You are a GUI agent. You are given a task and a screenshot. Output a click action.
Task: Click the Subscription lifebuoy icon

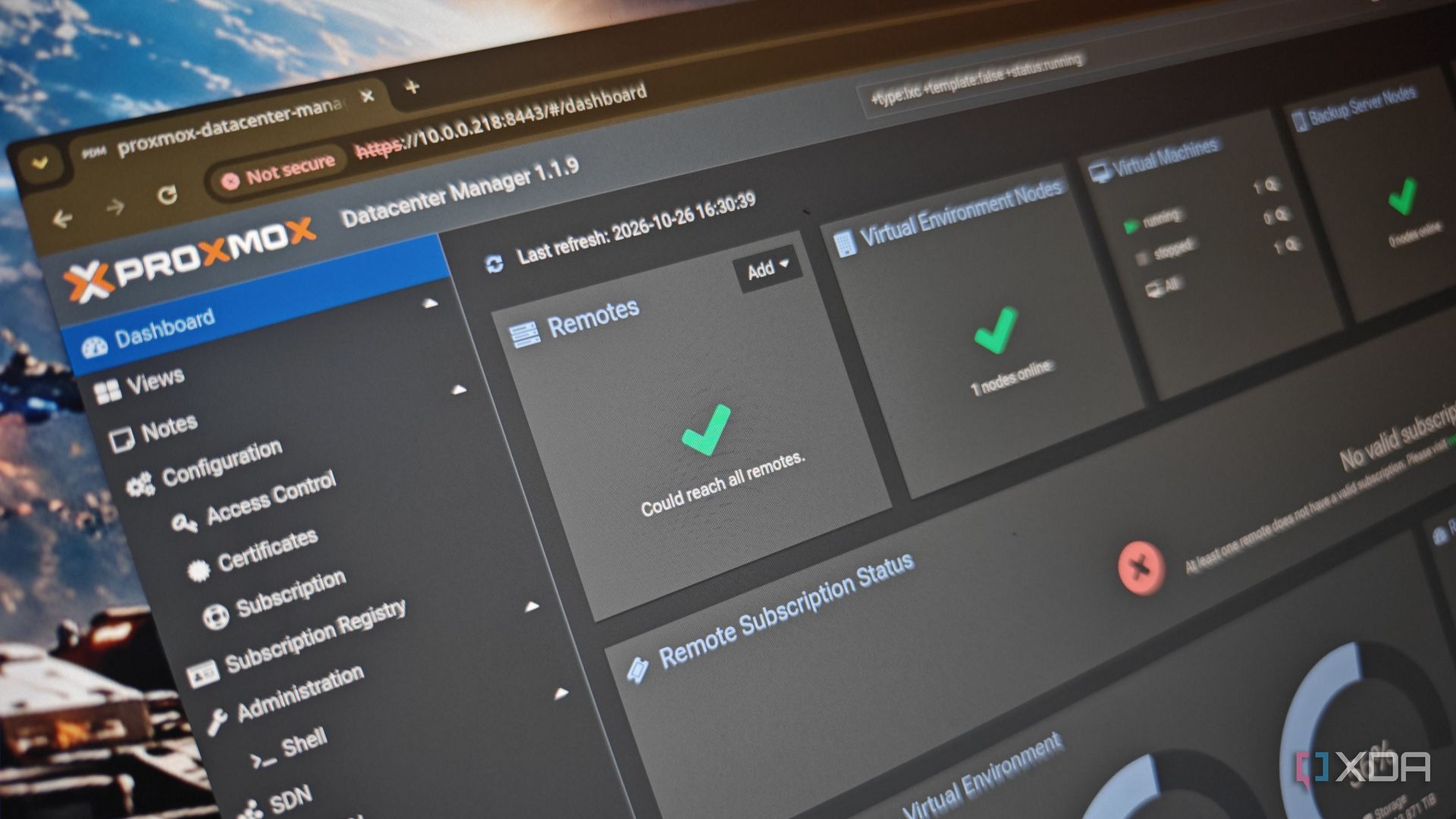216,617
